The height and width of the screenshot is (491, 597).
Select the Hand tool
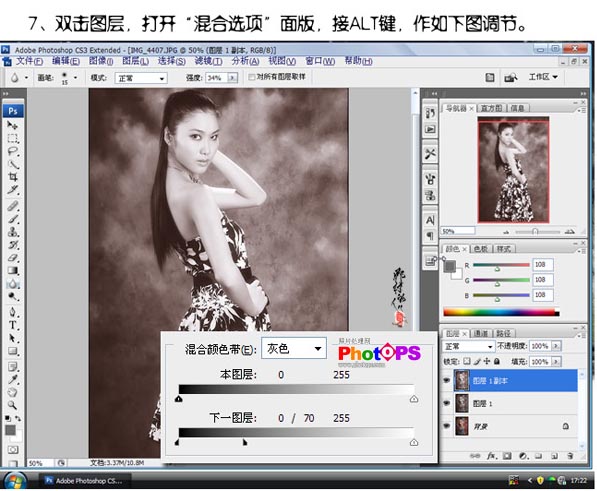coord(13,392)
